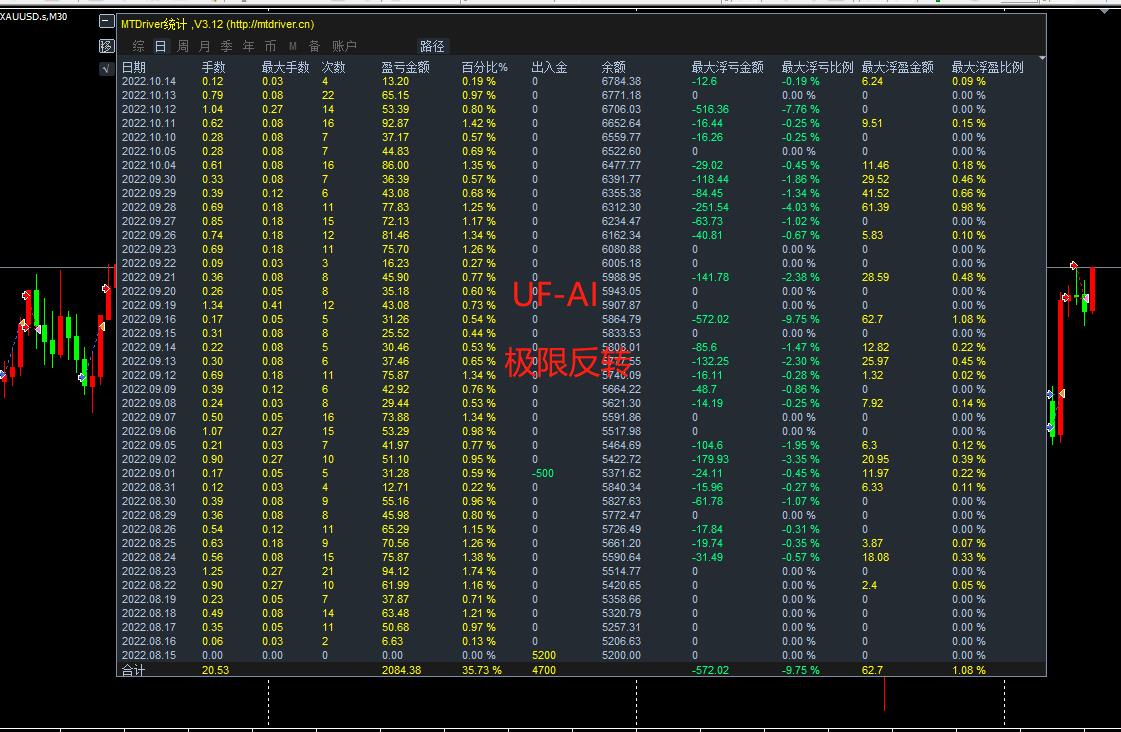Select the 2022.09.01 date row

(x=149, y=473)
